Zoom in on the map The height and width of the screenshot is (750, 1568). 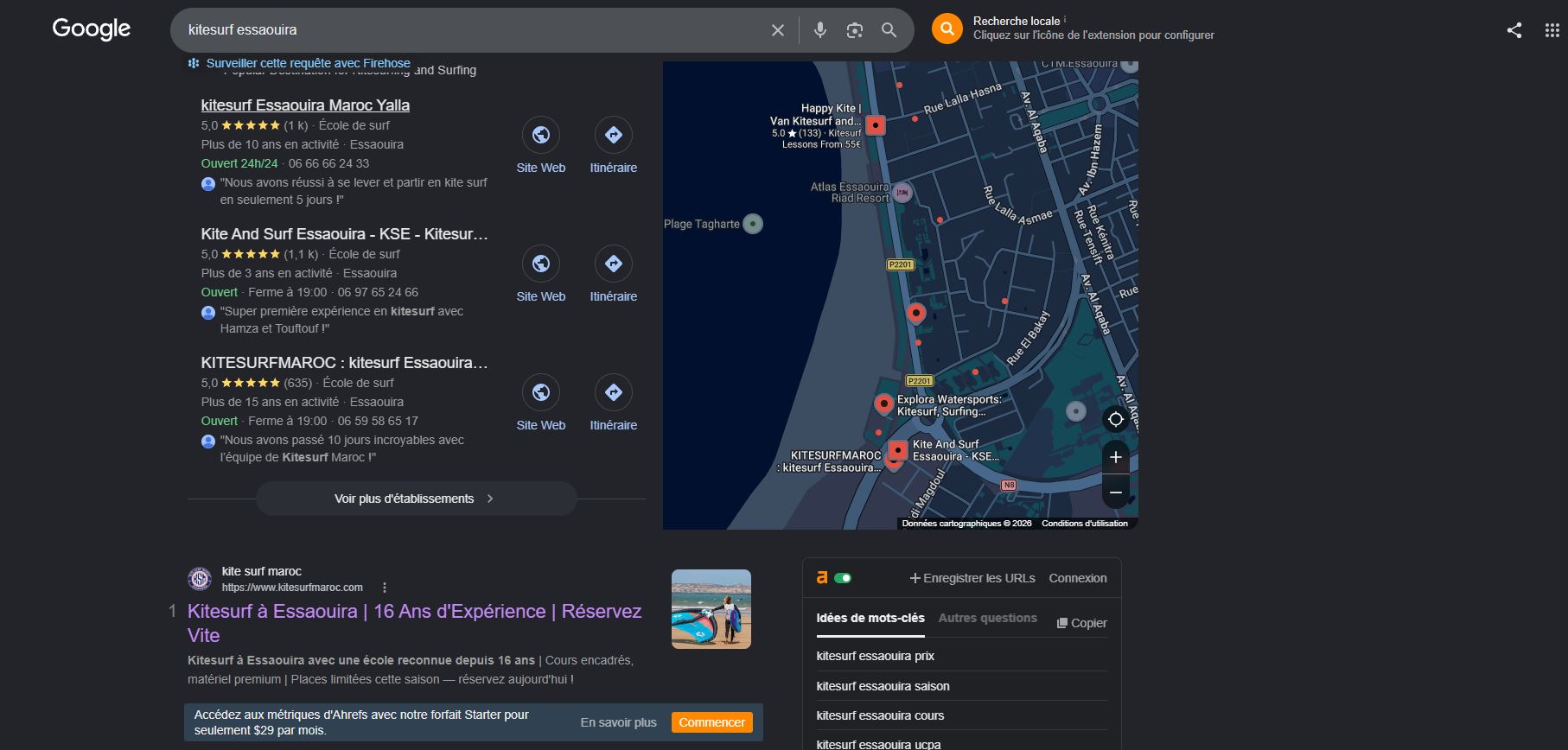click(1116, 457)
